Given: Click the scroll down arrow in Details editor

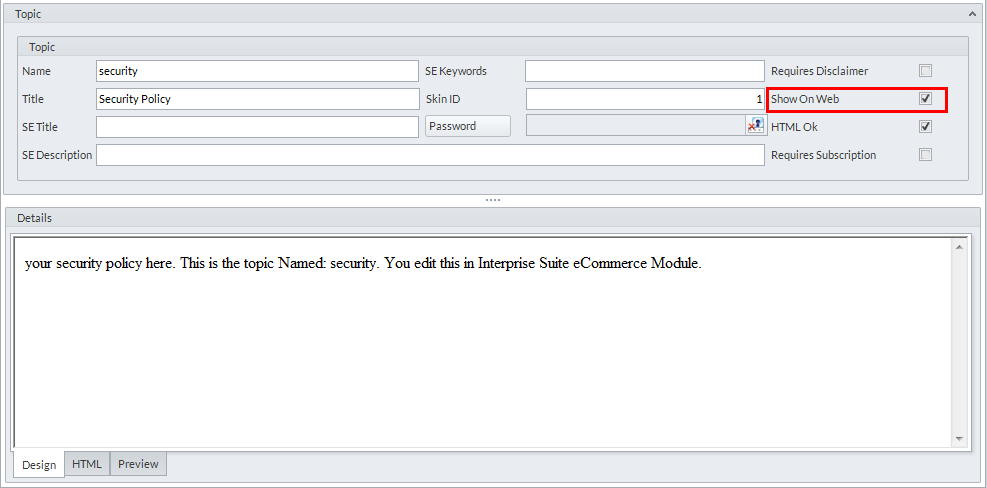Looking at the screenshot, I should (959, 439).
